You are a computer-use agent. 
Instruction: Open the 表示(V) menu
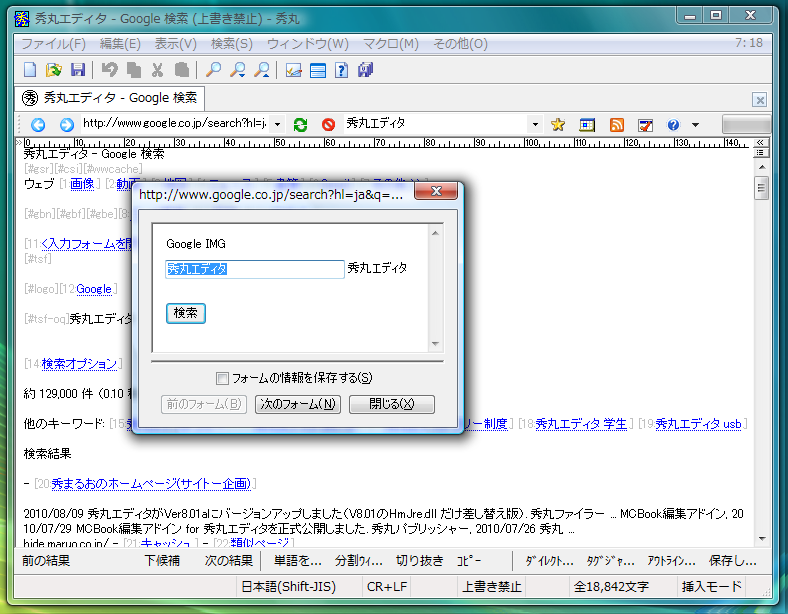pos(175,44)
